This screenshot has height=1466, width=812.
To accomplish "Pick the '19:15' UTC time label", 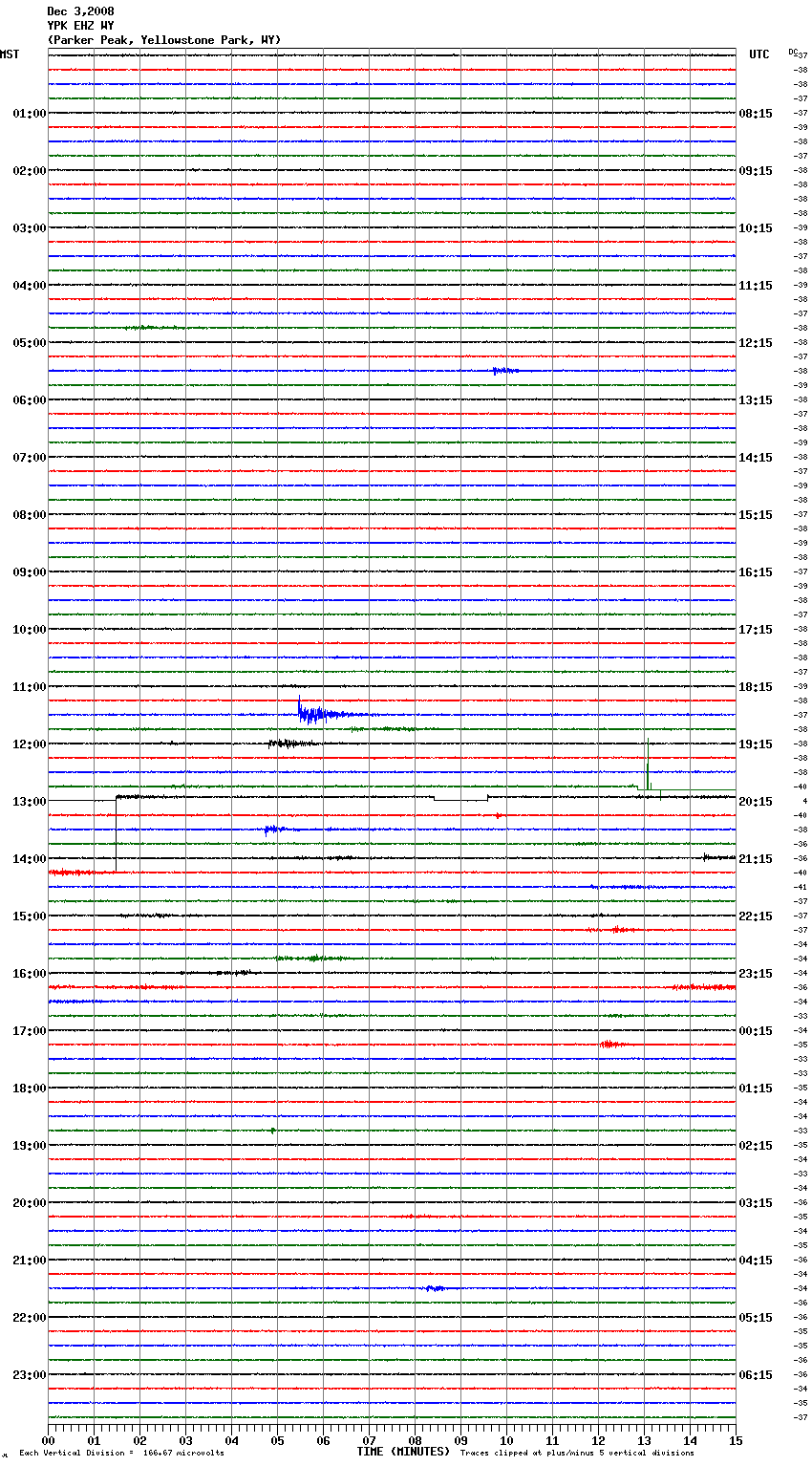I will 756,744.
